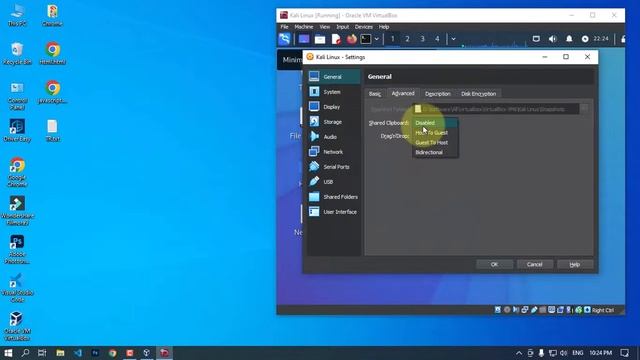Screen dimensions: 640x360
Task: Open the Storage settings category
Action: coord(333,122)
